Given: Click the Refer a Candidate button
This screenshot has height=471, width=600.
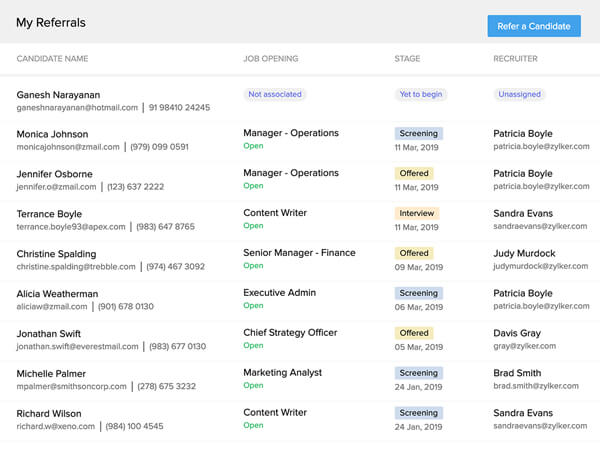Looking at the screenshot, I should click(x=534, y=26).
